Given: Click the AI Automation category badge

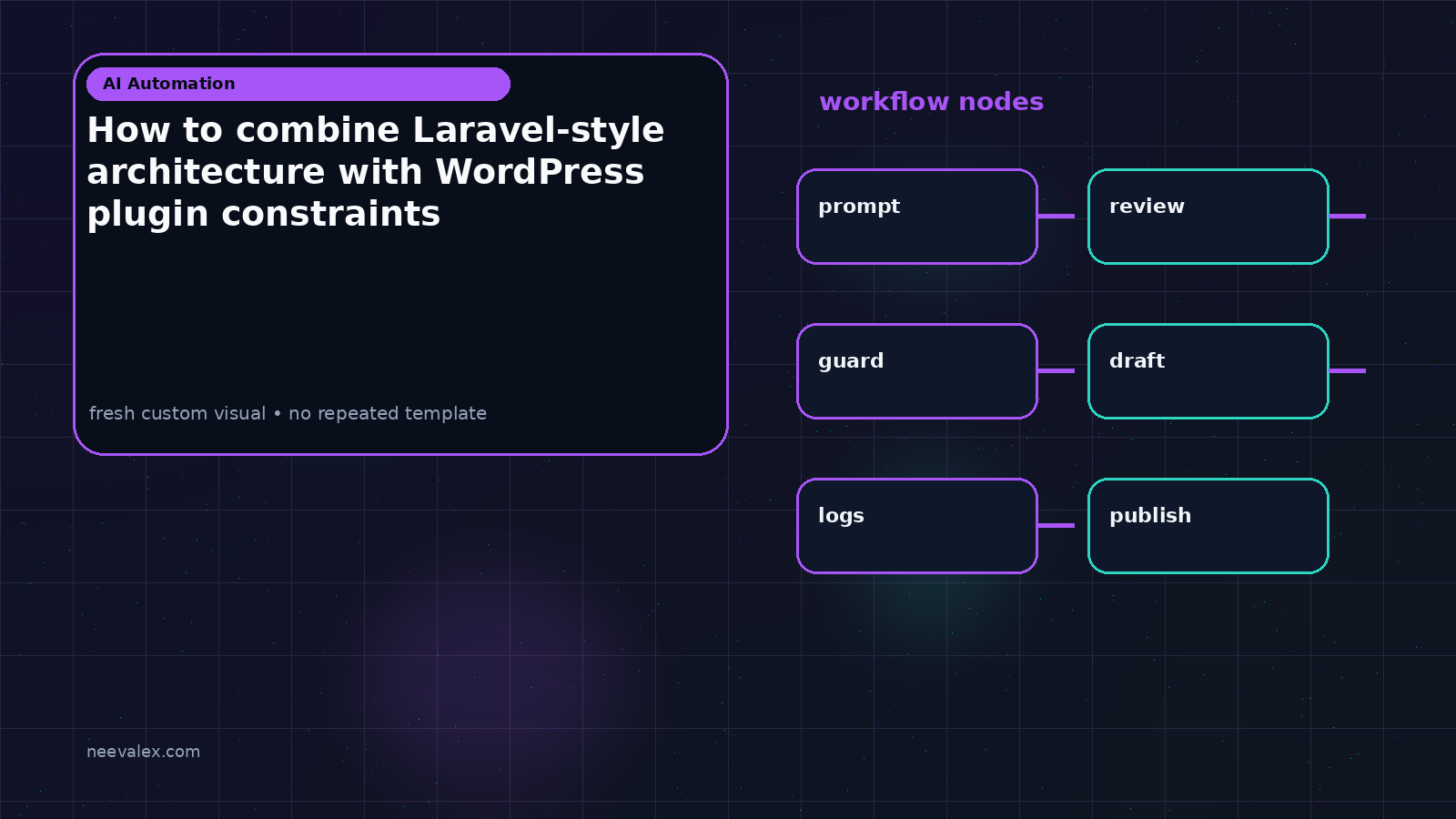Looking at the screenshot, I should 298,84.
